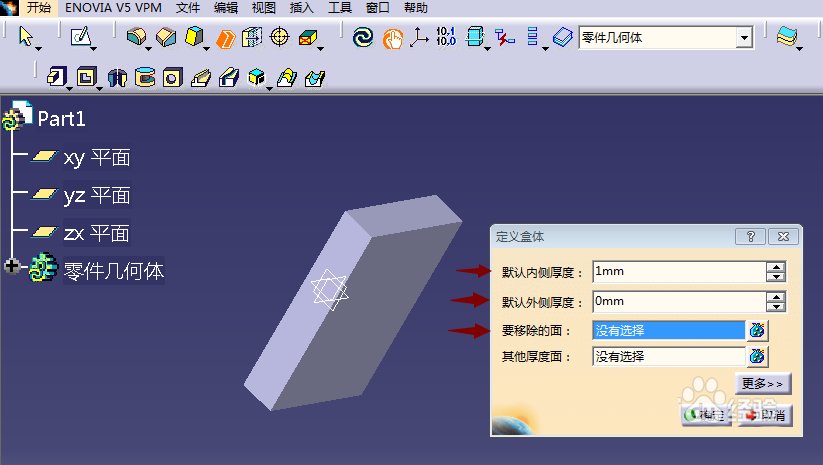Click the 其他厚度面 selection icon button
The image size is (823, 465).
[757, 356]
